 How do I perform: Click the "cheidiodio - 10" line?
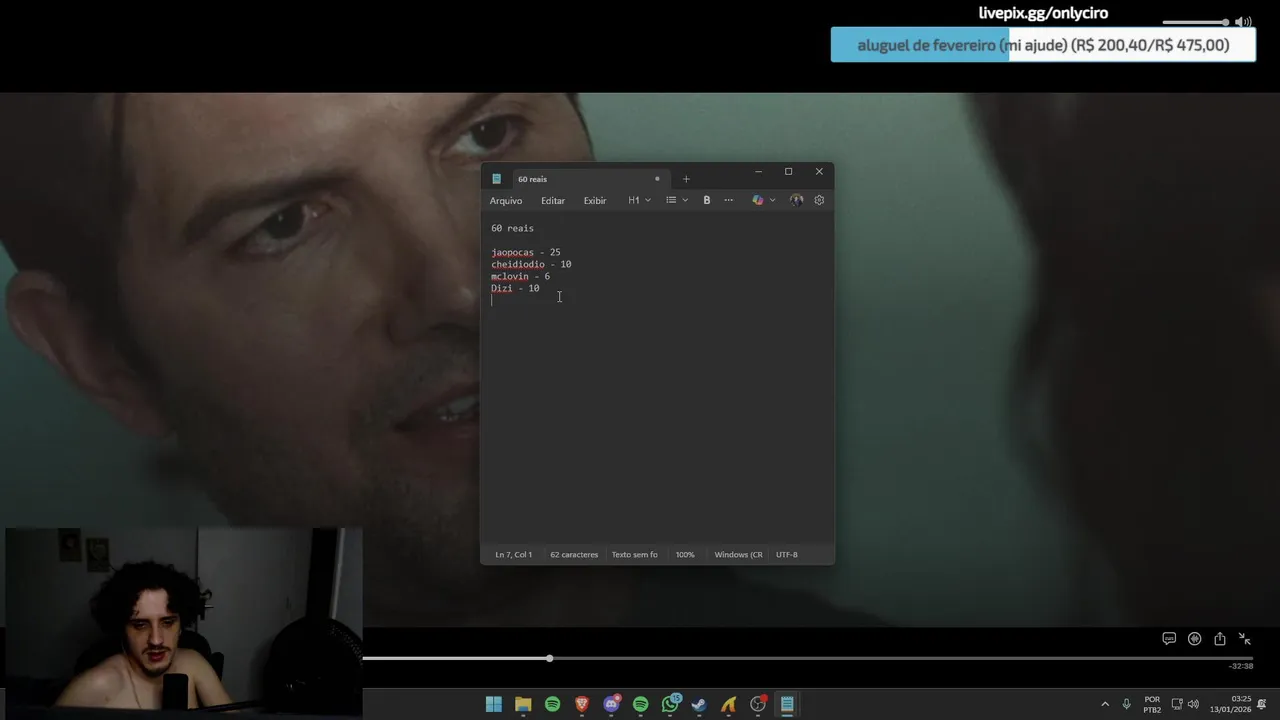click(531, 264)
